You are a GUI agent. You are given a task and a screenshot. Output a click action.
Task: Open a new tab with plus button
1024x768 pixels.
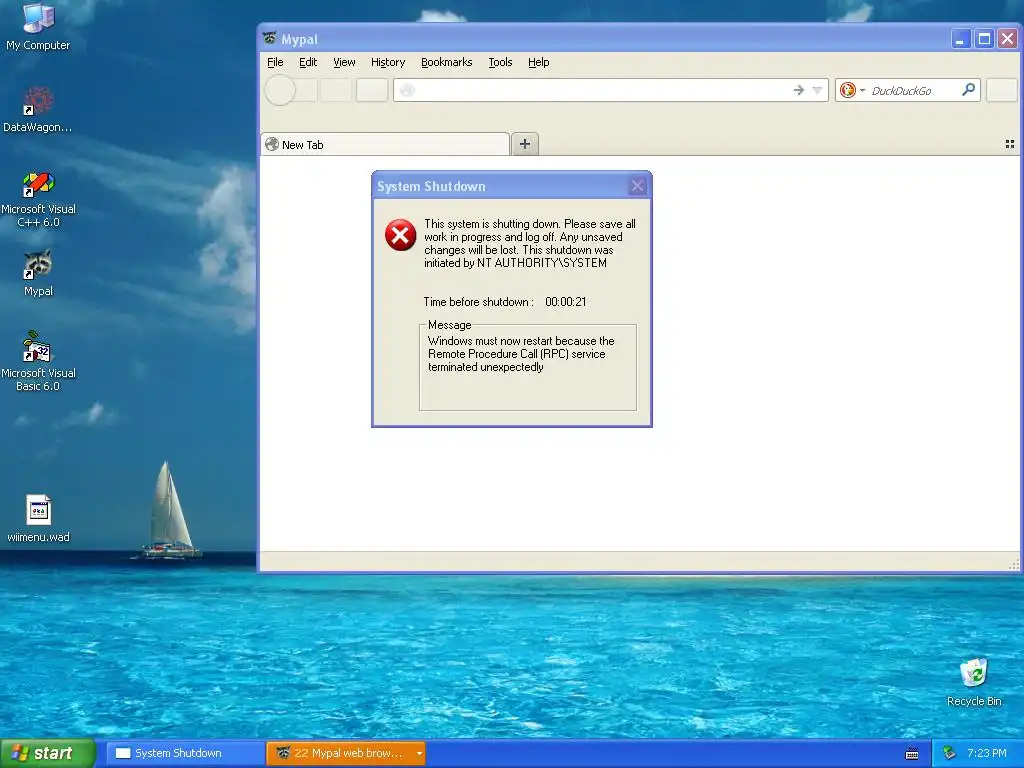point(525,144)
